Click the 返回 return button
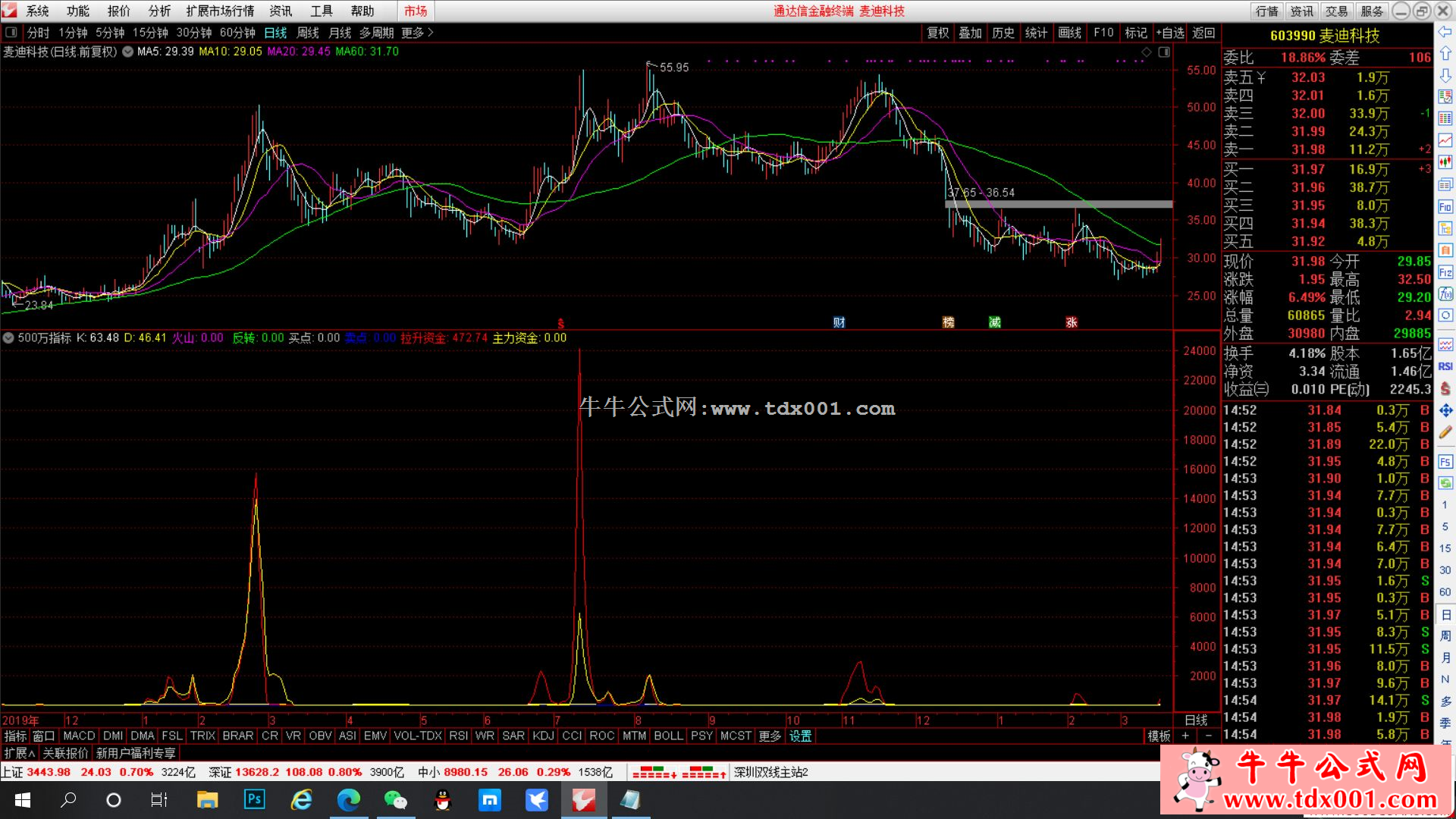 click(1203, 33)
